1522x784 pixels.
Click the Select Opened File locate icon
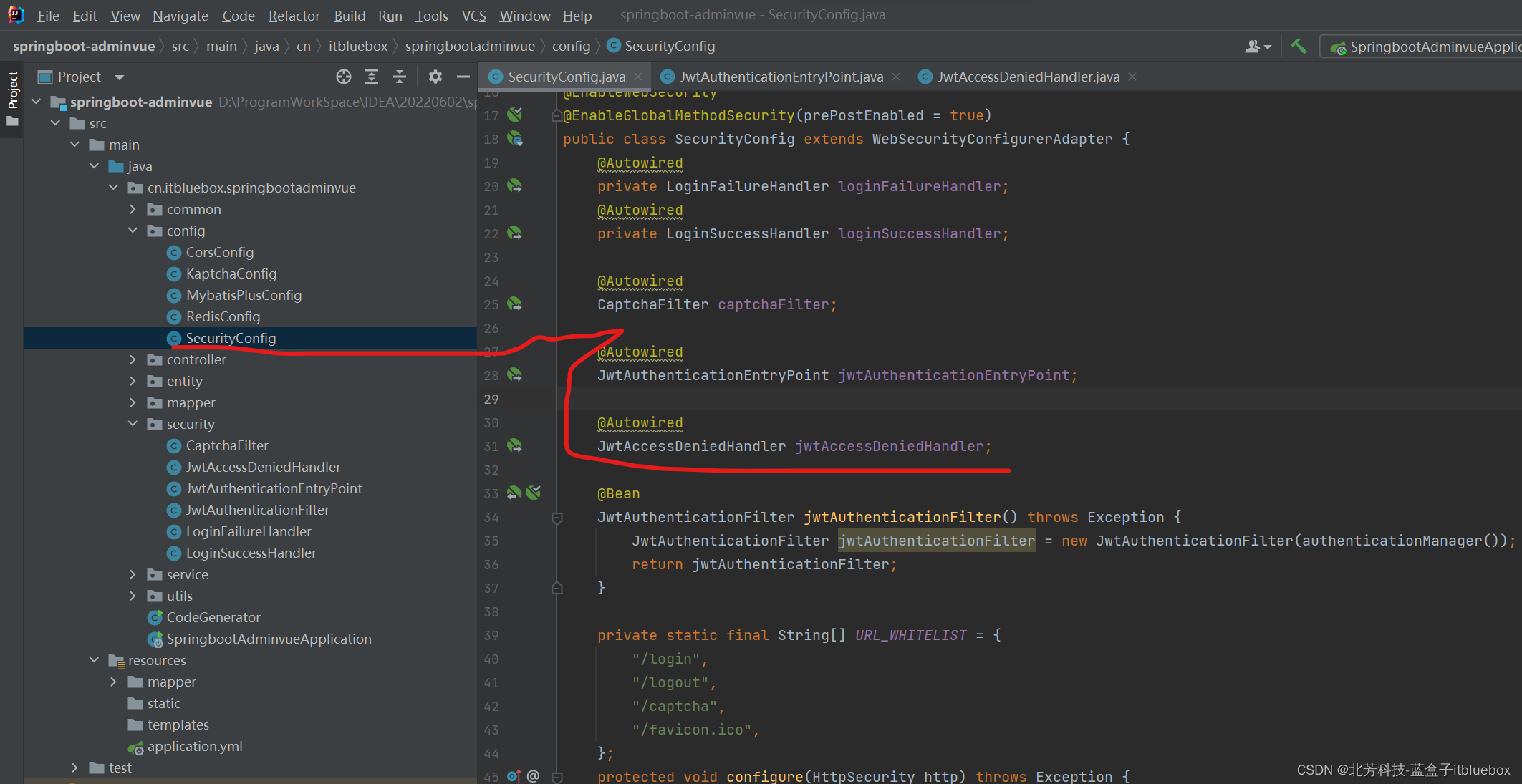click(344, 77)
